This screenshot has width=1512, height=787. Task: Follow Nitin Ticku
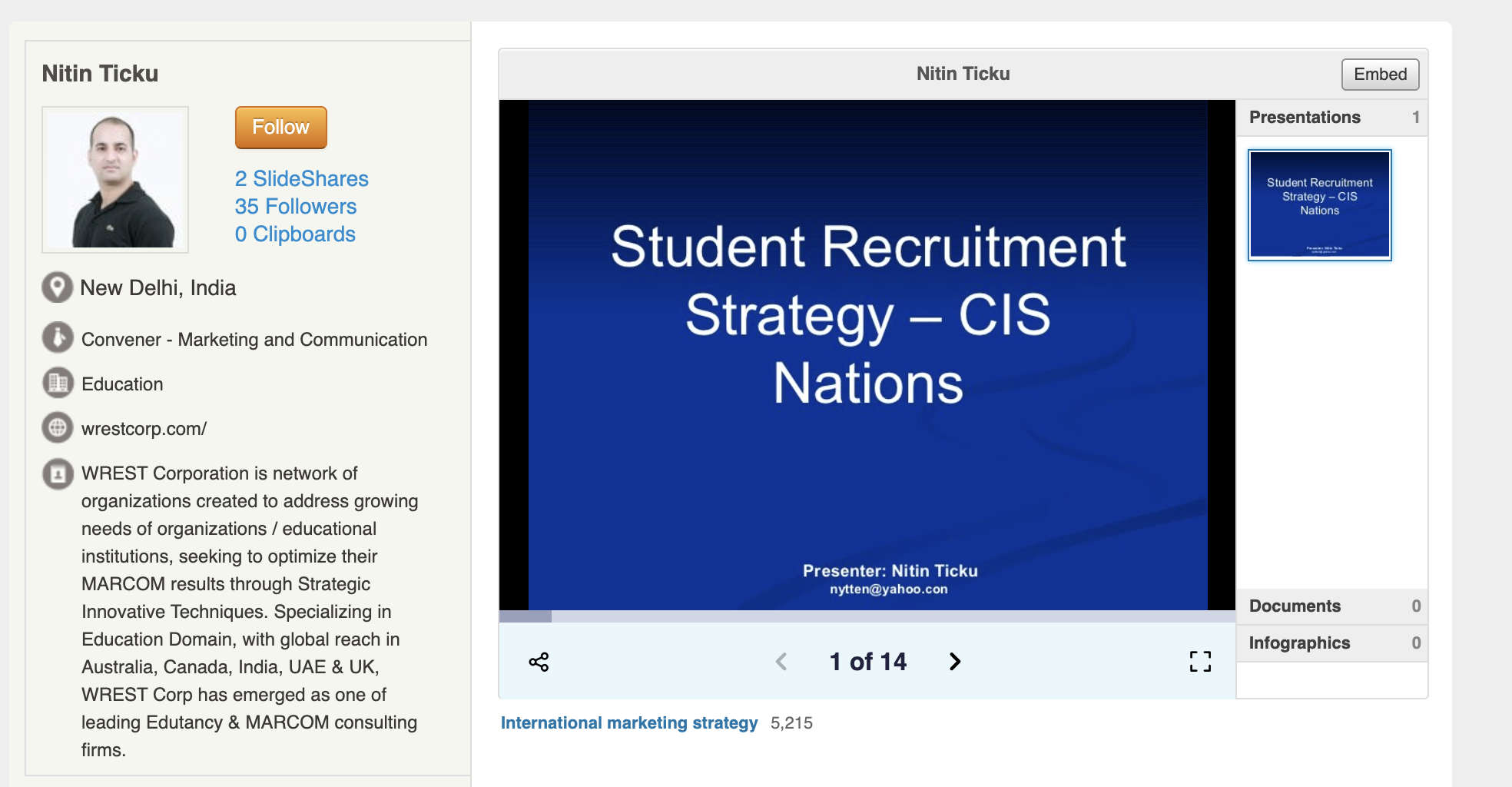coord(281,128)
